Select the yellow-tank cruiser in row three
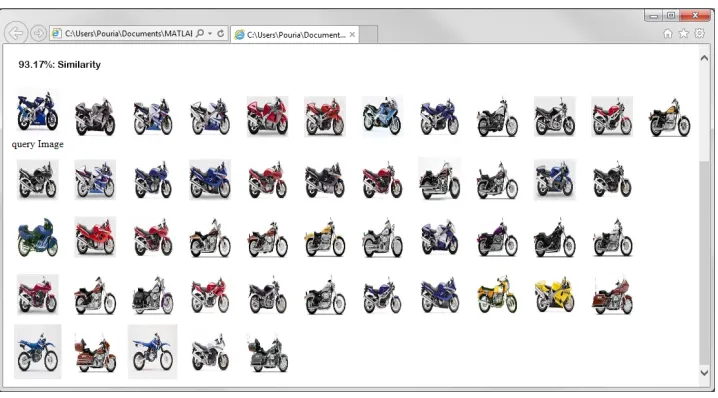 (x=325, y=238)
